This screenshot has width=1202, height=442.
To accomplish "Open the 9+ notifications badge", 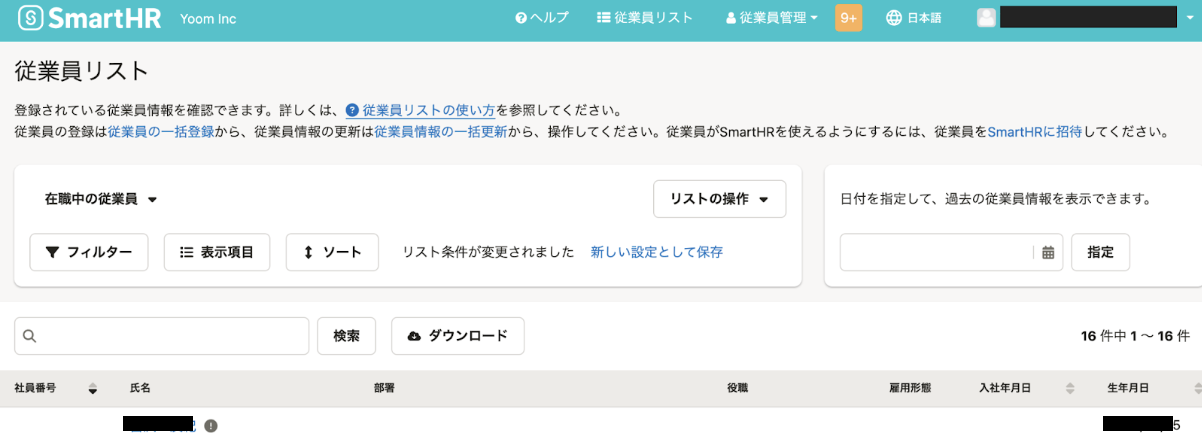I will (849, 18).
